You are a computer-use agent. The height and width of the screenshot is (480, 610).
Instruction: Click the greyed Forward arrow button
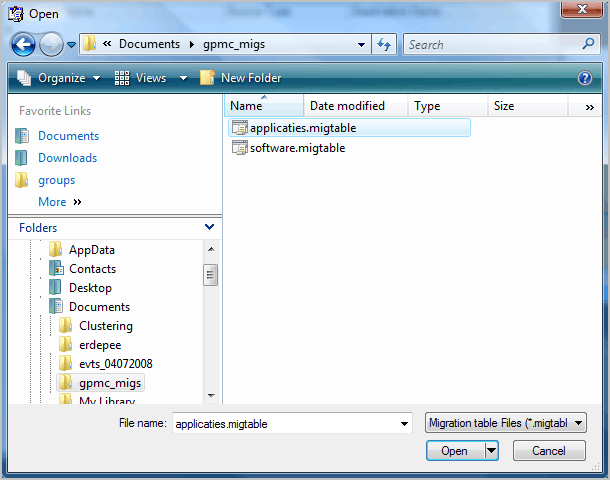(51, 45)
